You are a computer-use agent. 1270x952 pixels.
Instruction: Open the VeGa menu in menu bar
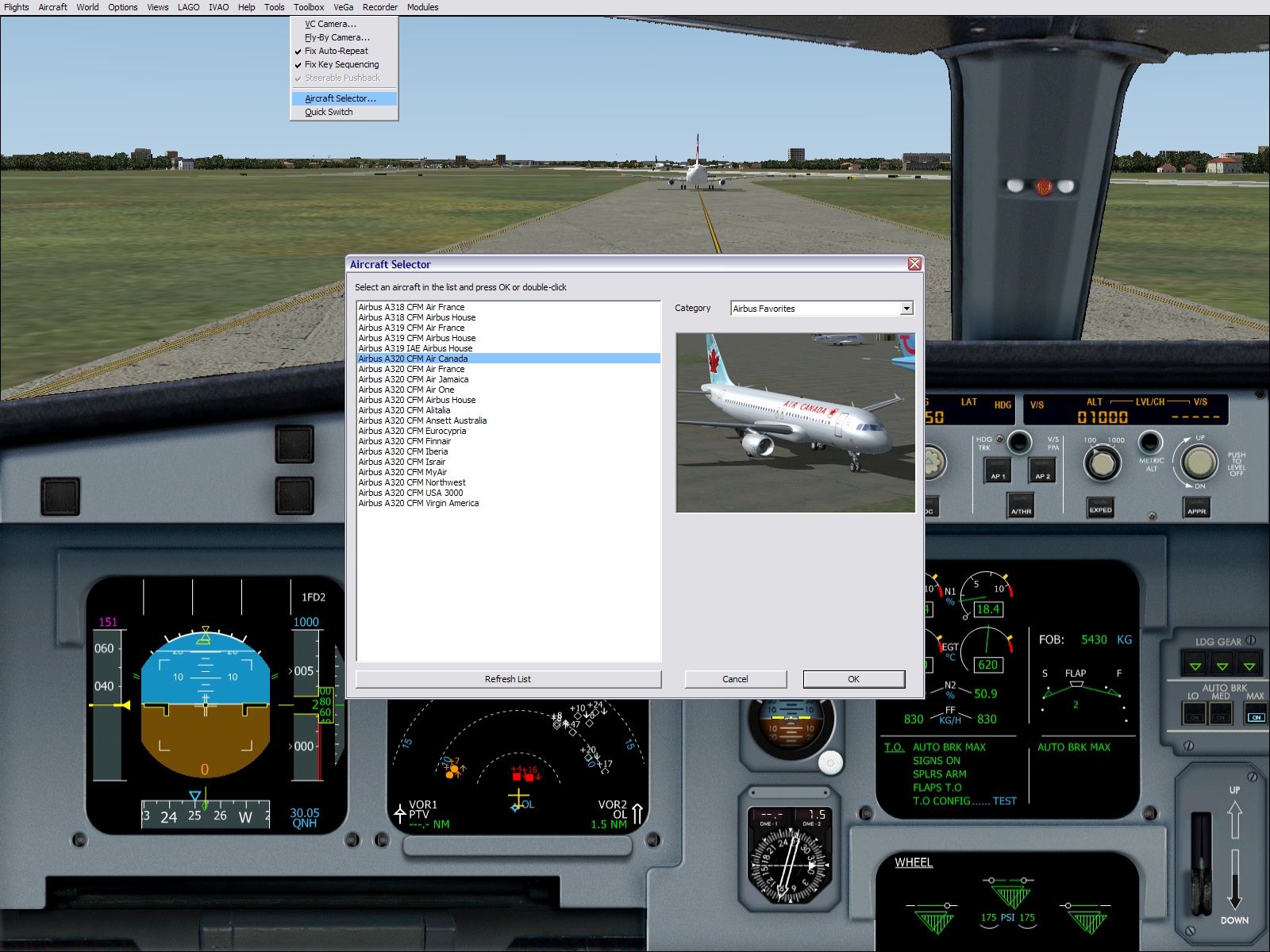pyautogui.click(x=343, y=7)
